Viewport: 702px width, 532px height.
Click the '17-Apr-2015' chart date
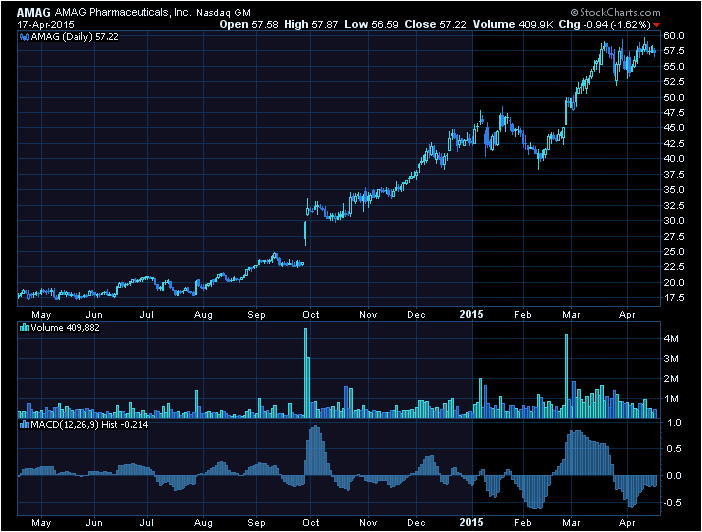(46, 25)
